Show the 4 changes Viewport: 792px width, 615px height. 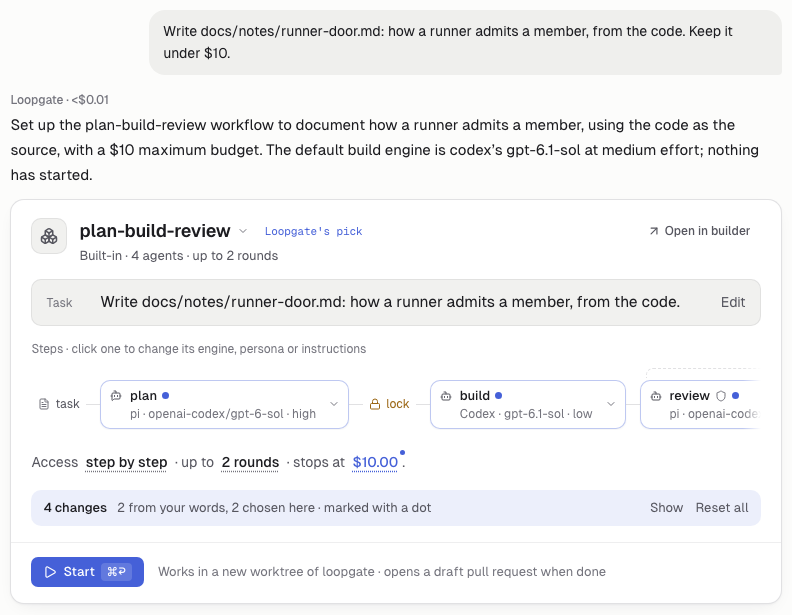click(x=666, y=508)
